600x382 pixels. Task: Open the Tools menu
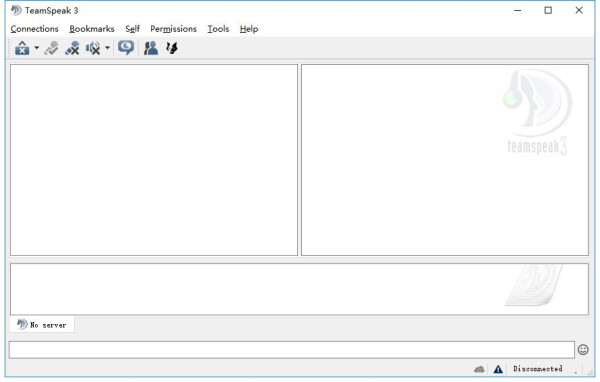218,29
